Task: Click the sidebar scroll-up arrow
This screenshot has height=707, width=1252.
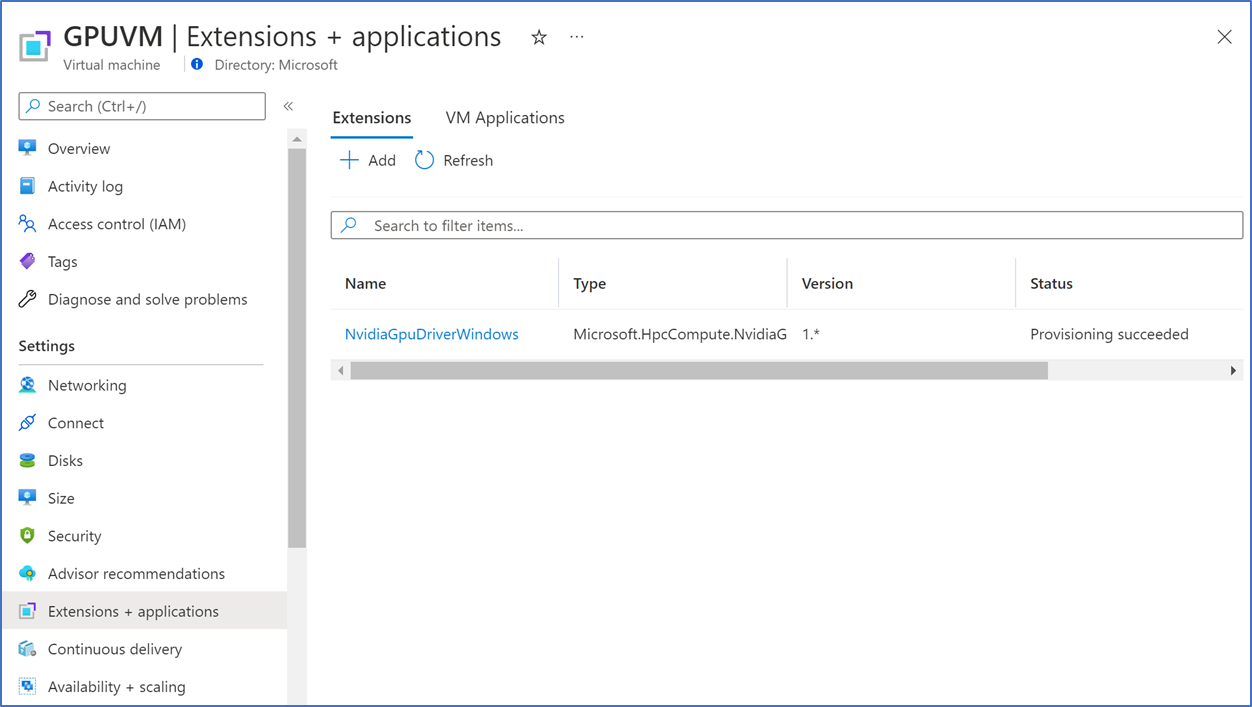Action: [297, 139]
